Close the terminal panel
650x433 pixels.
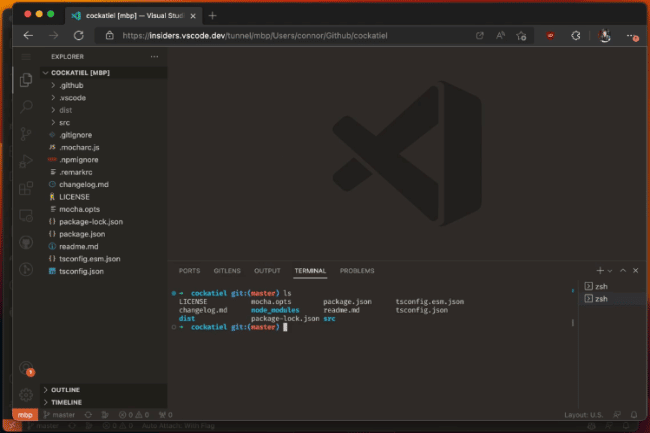635,271
